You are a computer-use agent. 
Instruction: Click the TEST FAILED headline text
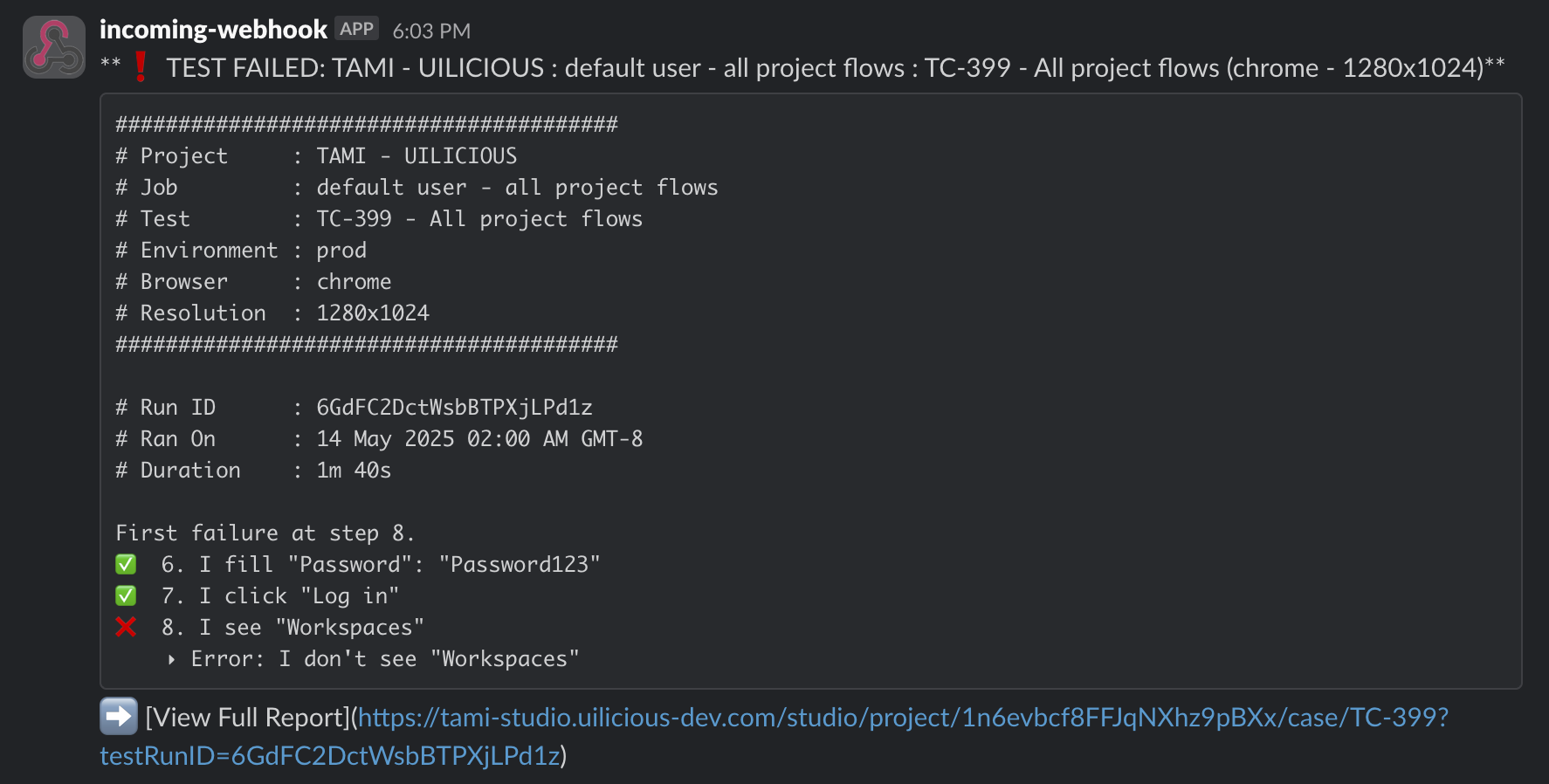coord(279,68)
